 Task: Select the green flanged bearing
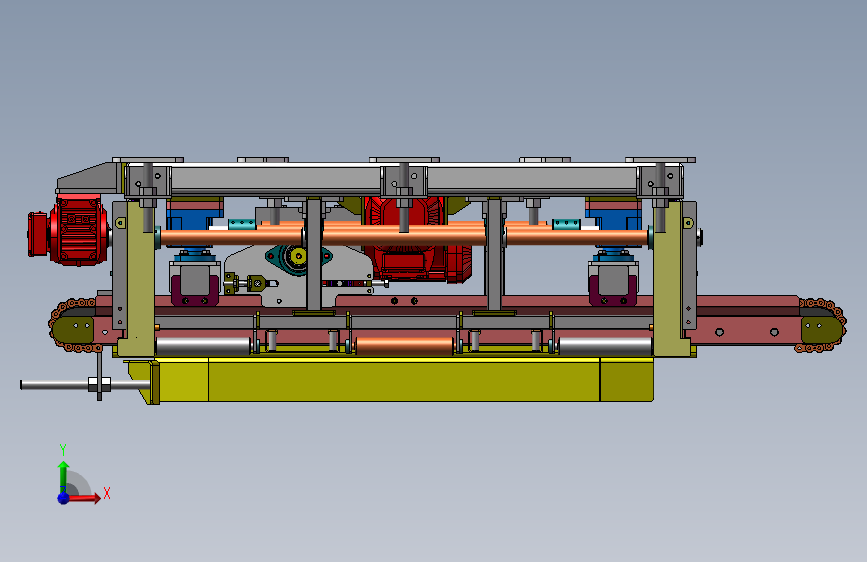[x=299, y=257]
